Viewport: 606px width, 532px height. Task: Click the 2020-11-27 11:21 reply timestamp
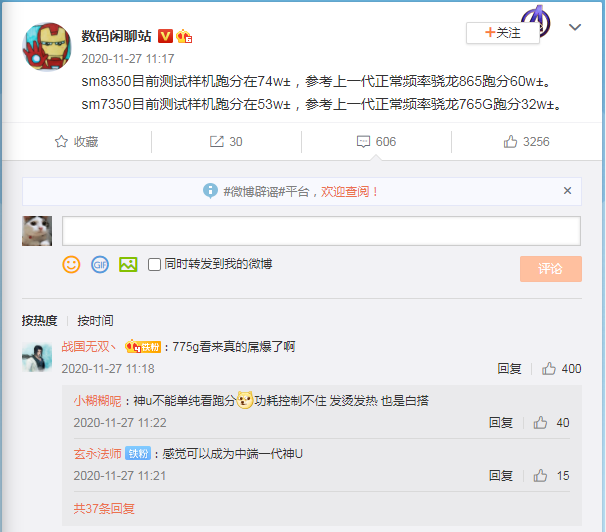pyautogui.click(x=120, y=476)
